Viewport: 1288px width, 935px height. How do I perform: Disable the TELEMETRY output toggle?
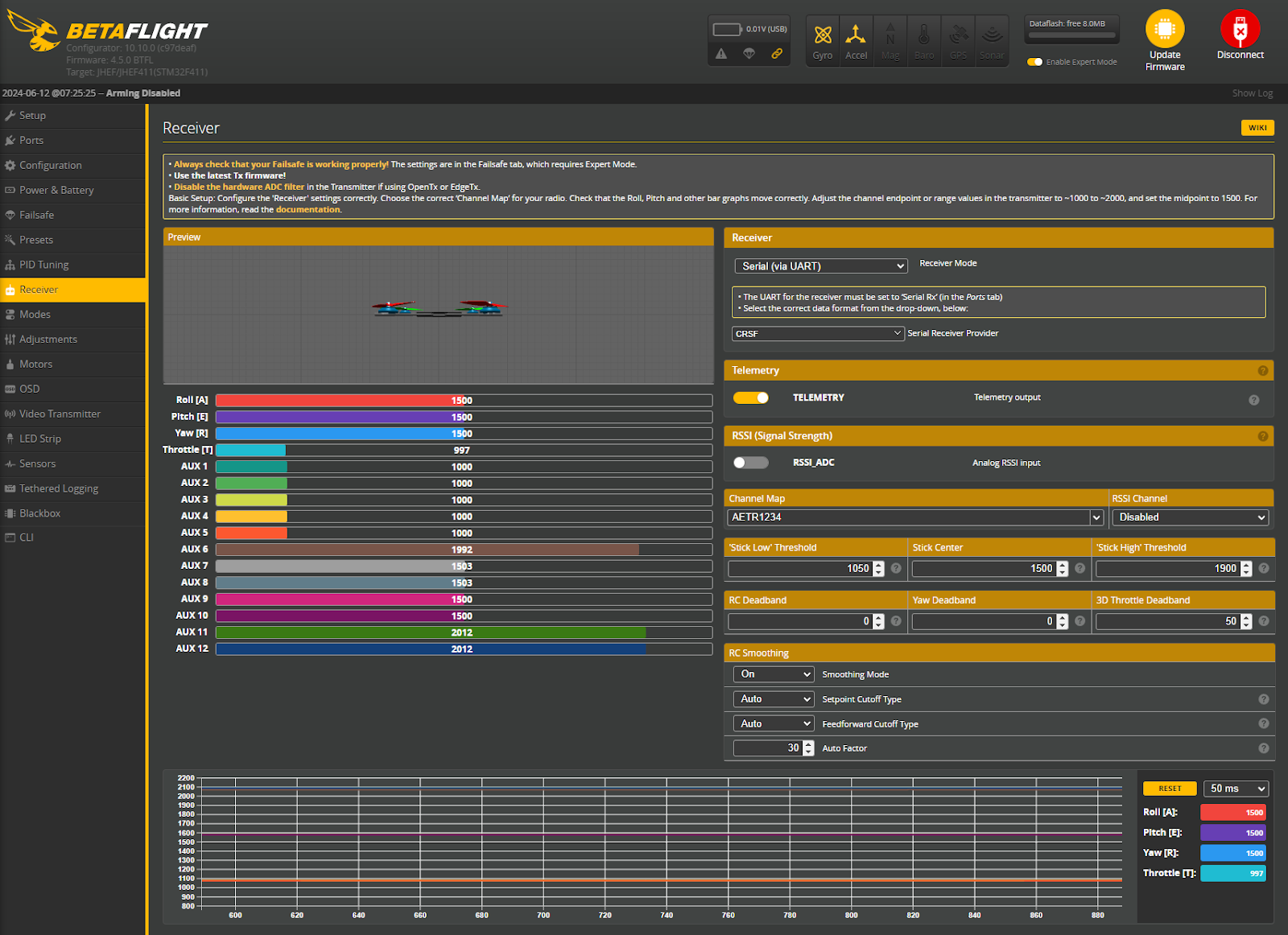(751, 397)
